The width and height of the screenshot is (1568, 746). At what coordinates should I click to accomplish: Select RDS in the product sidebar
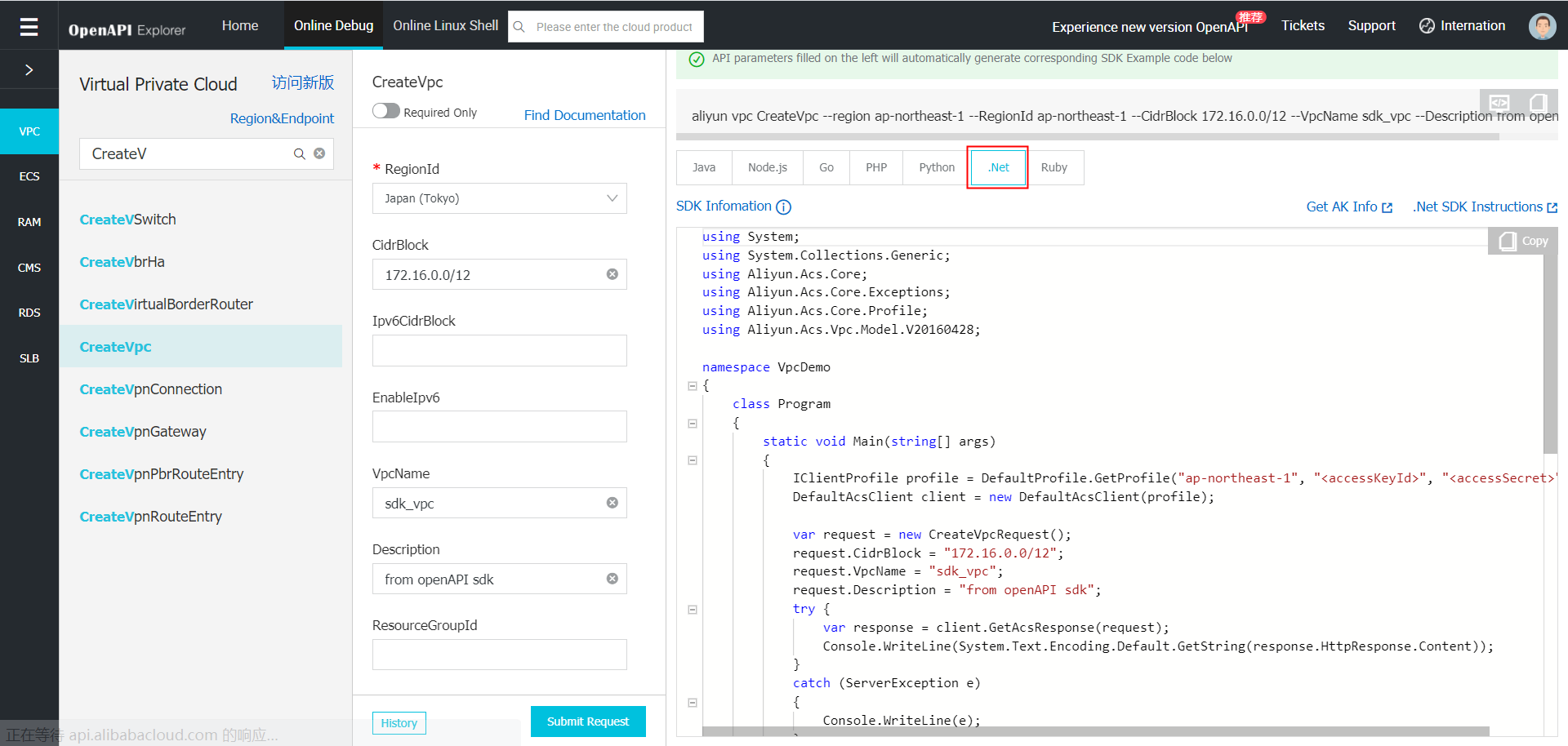(x=29, y=313)
